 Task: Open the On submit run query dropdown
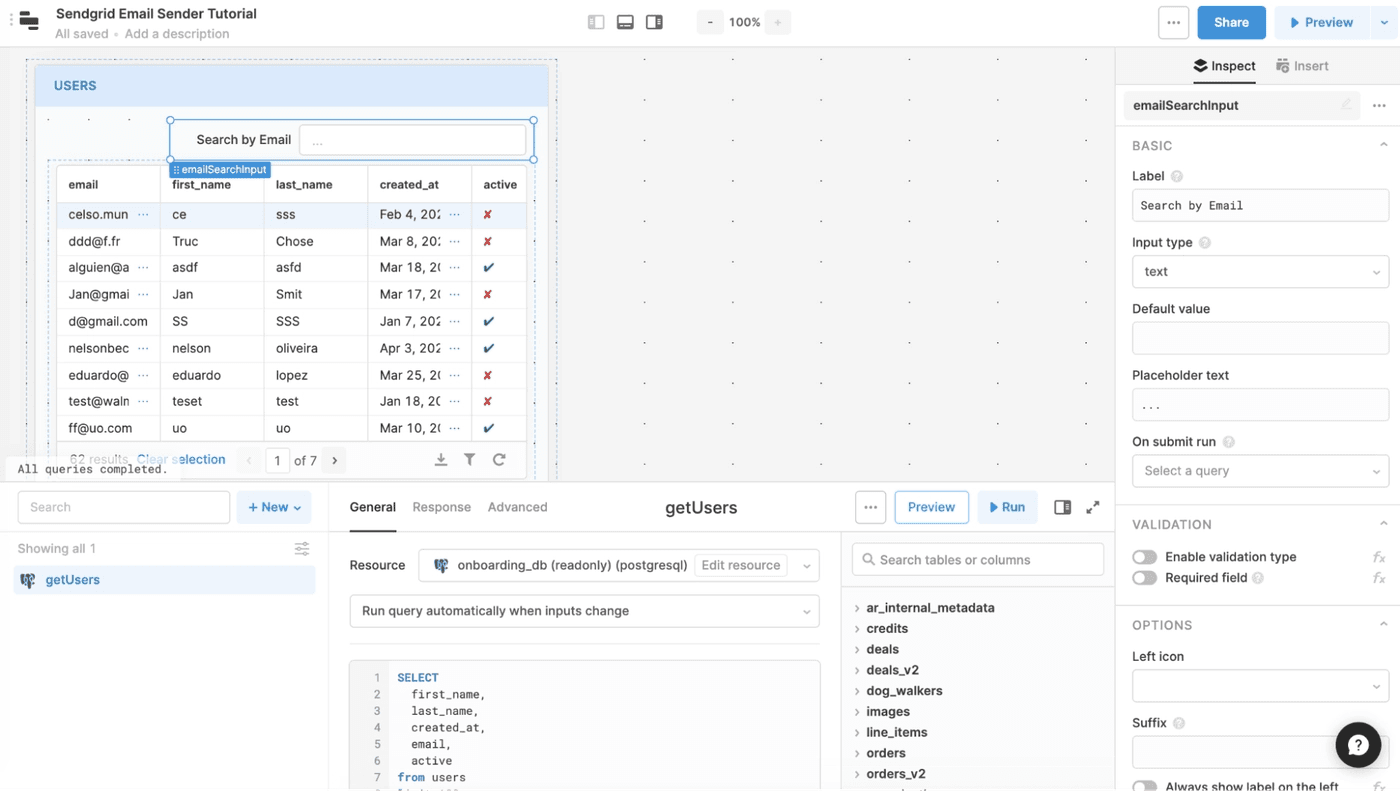[x=1259, y=471]
